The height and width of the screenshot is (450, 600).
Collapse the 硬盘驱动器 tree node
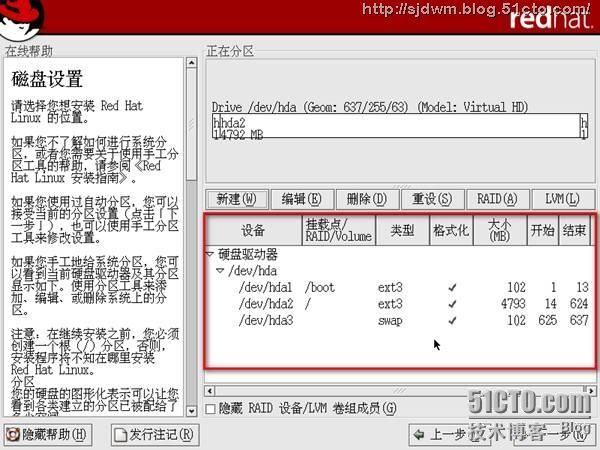210,255
